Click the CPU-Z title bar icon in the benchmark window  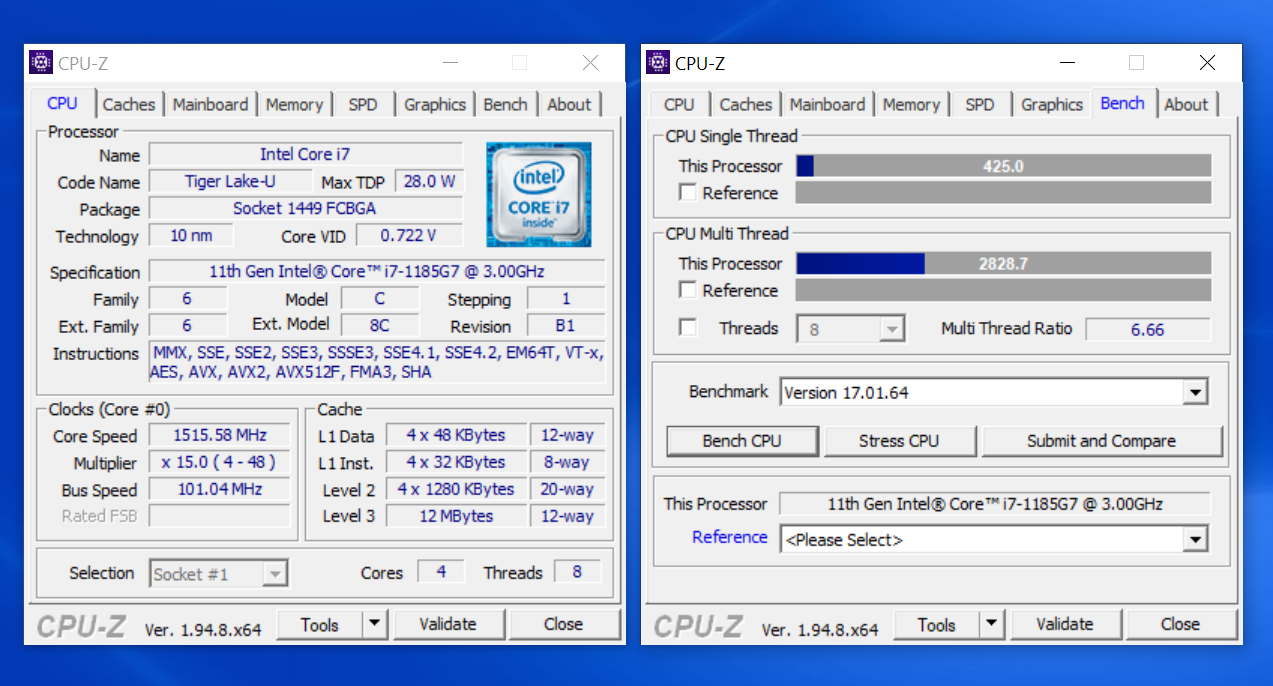[x=658, y=63]
